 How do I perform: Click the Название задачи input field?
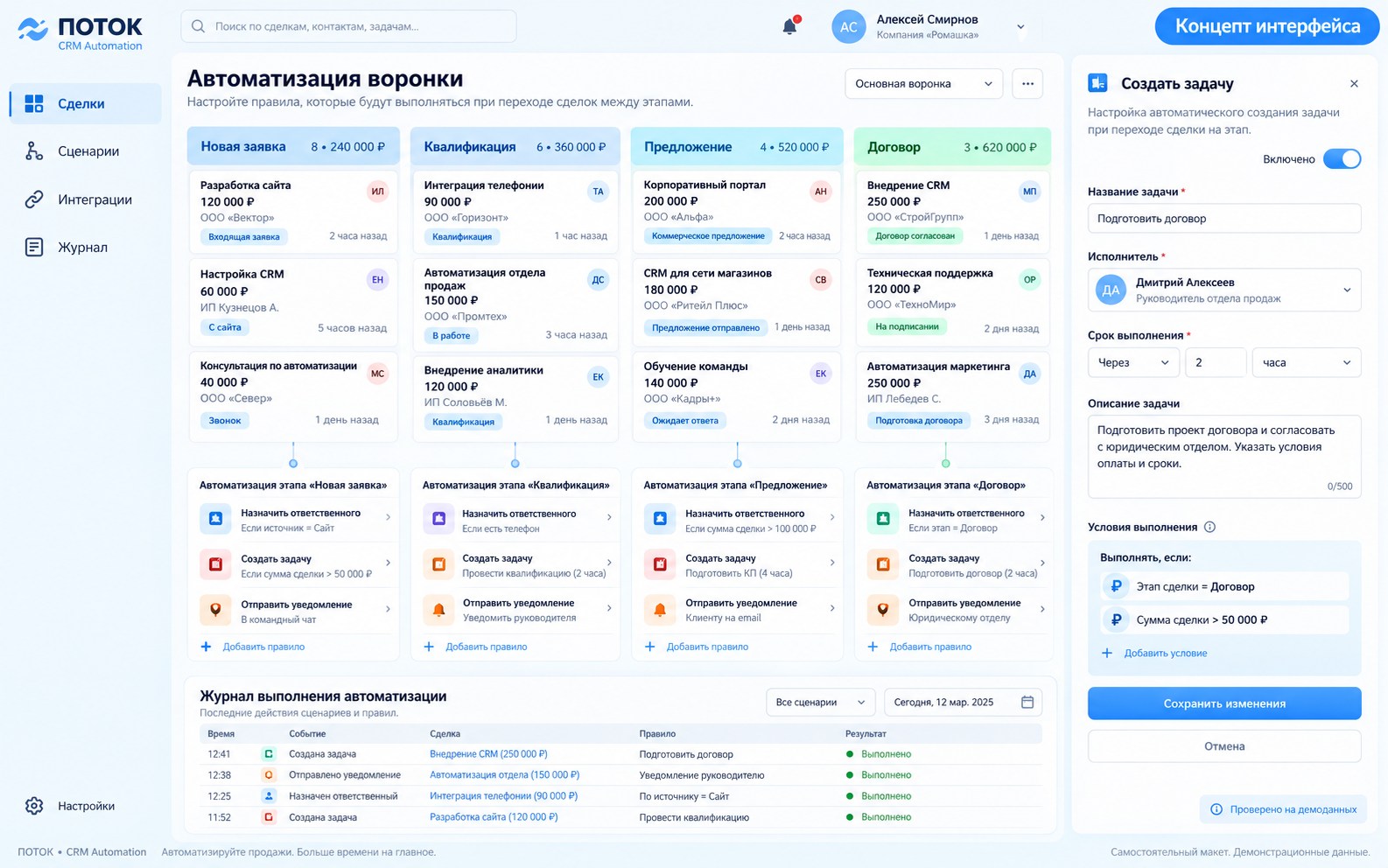pos(1224,218)
